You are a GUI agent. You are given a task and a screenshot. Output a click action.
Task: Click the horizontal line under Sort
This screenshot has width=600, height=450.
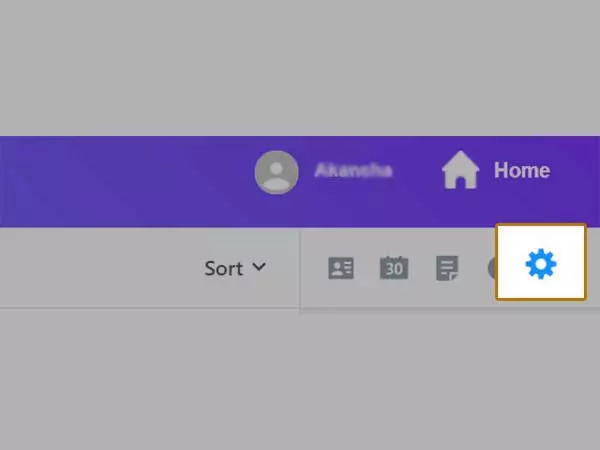coord(149,308)
